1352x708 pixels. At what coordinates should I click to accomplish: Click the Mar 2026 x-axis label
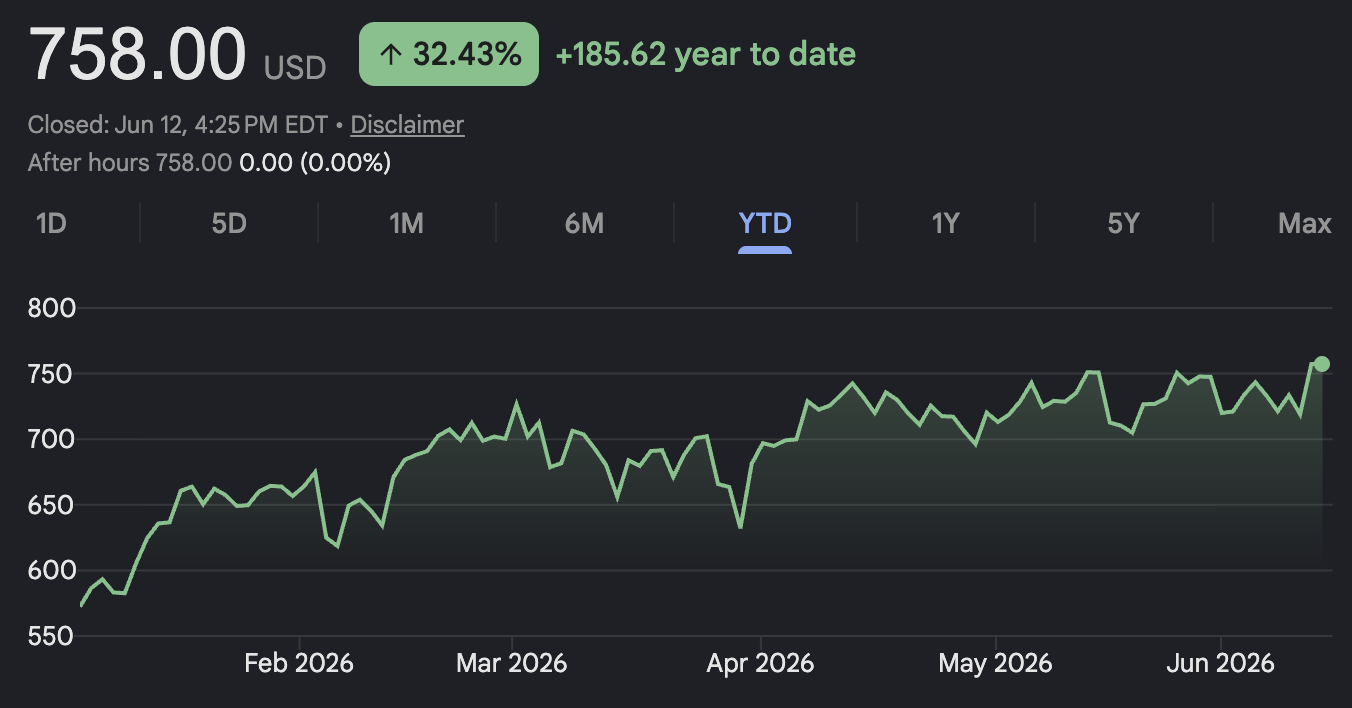pyautogui.click(x=512, y=663)
